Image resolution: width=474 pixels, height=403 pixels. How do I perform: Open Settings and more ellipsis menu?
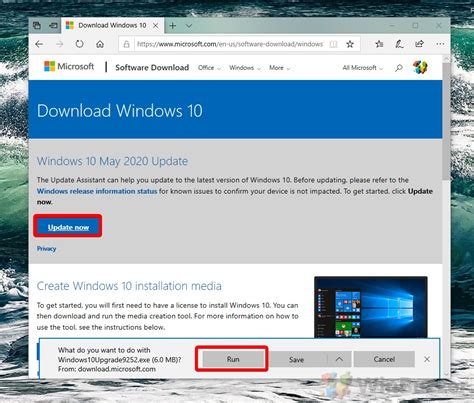440,44
